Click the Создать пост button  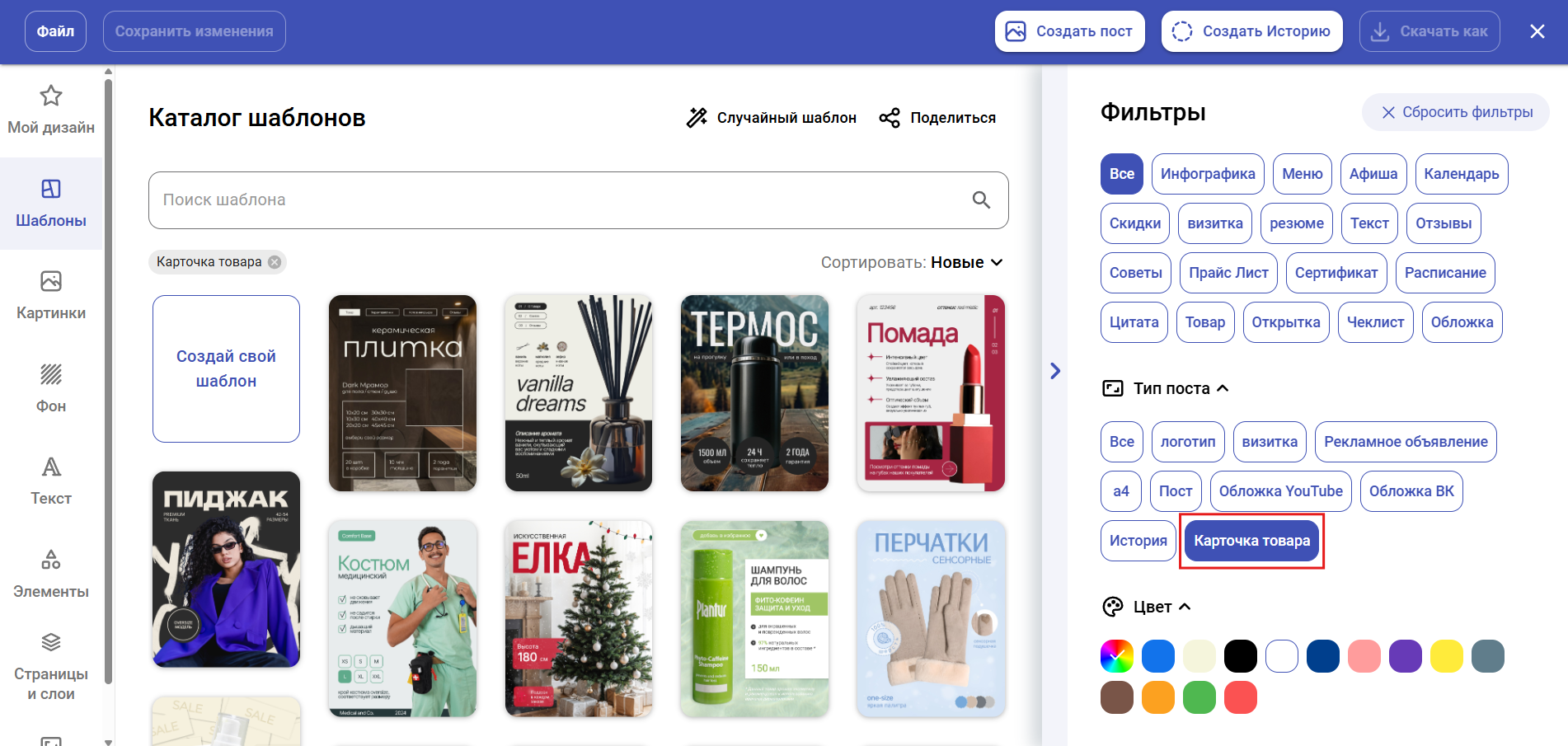coord(1069,31)
